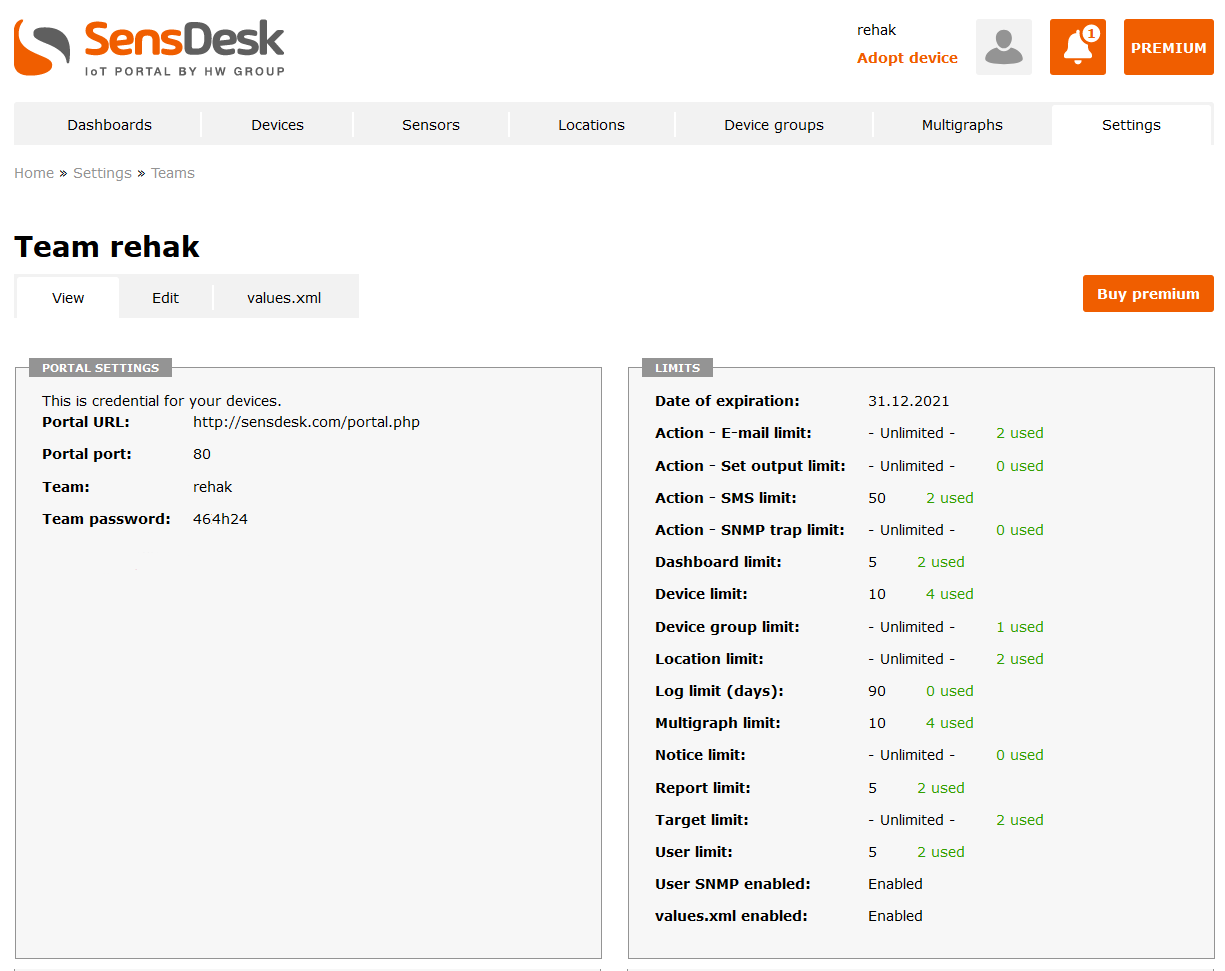
Task: Click the 'Action - E-mail limit:' label
Action: coord(733,433)
